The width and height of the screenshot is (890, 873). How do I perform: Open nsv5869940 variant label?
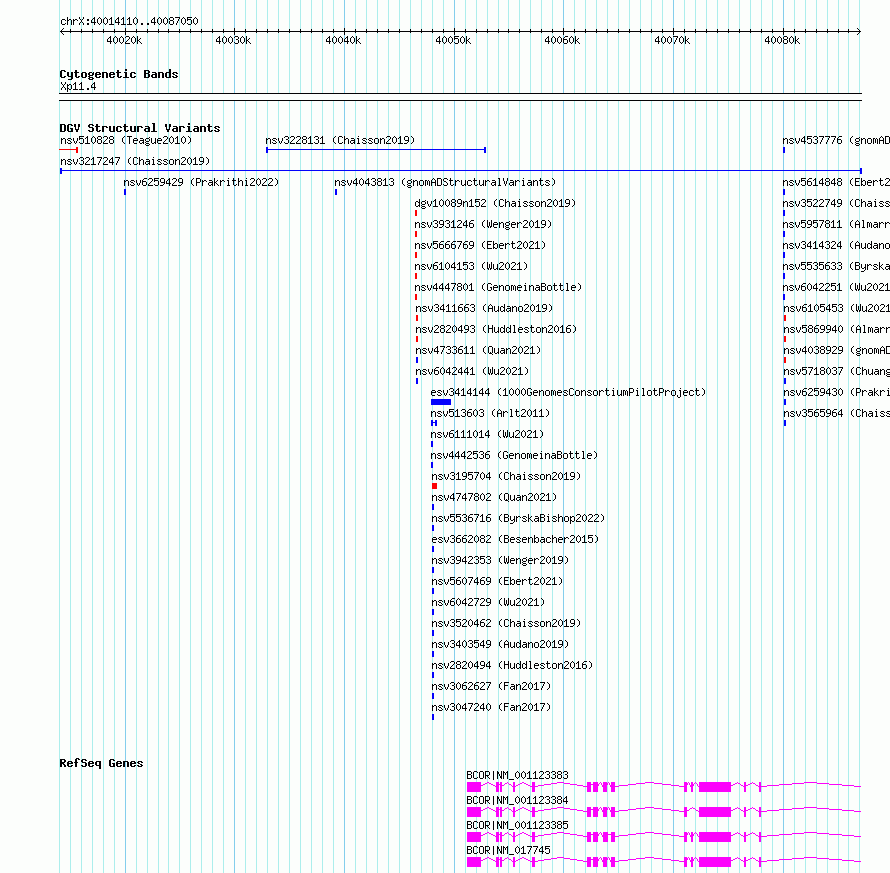tap(837, 329)
